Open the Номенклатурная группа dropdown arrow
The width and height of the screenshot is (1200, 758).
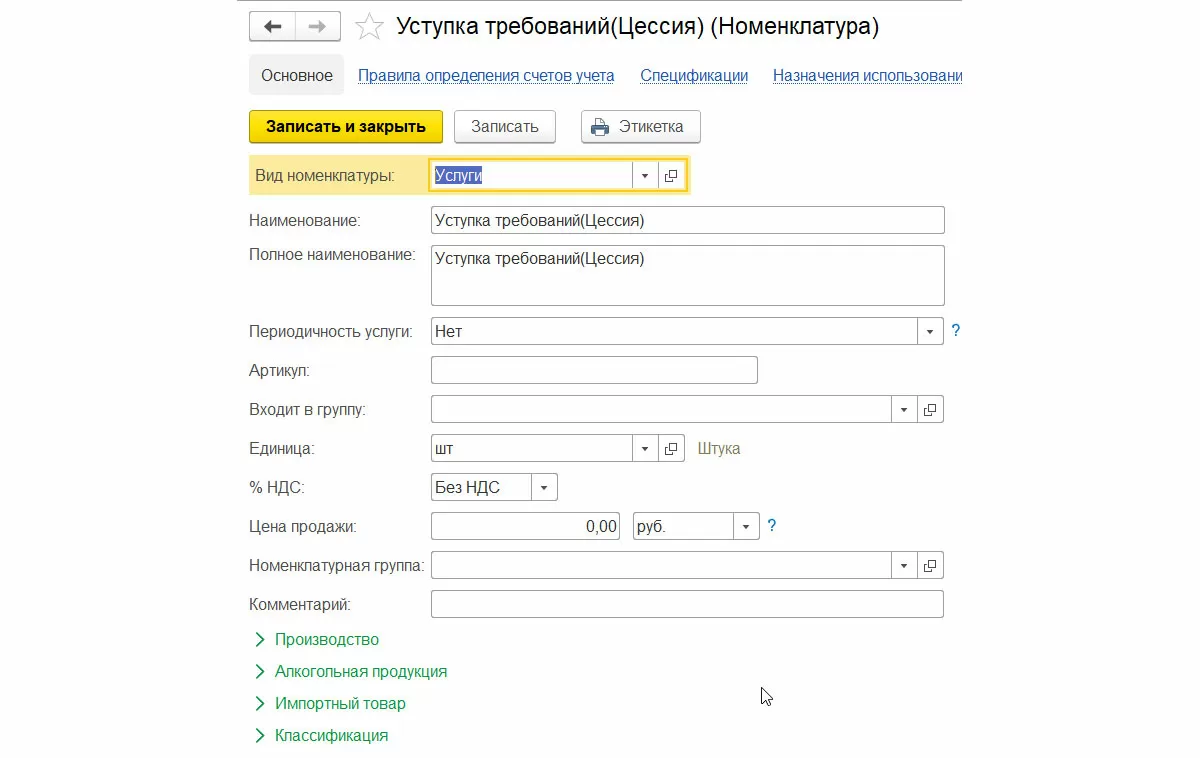tap(904, 566)
